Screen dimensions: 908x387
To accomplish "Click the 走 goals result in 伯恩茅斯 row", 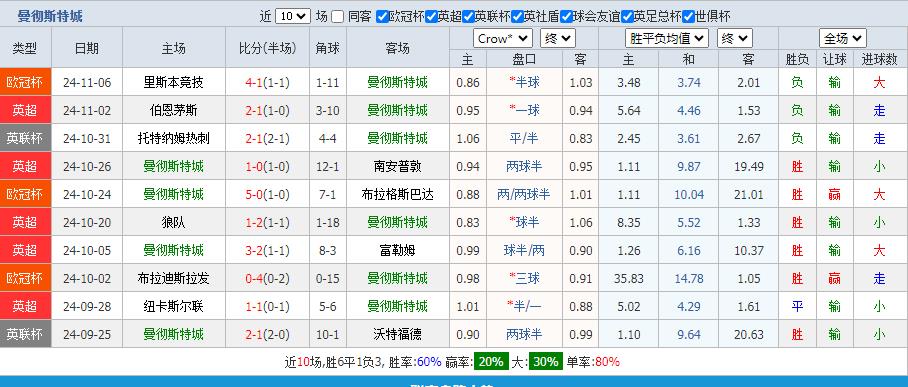I will coord(879,110).
